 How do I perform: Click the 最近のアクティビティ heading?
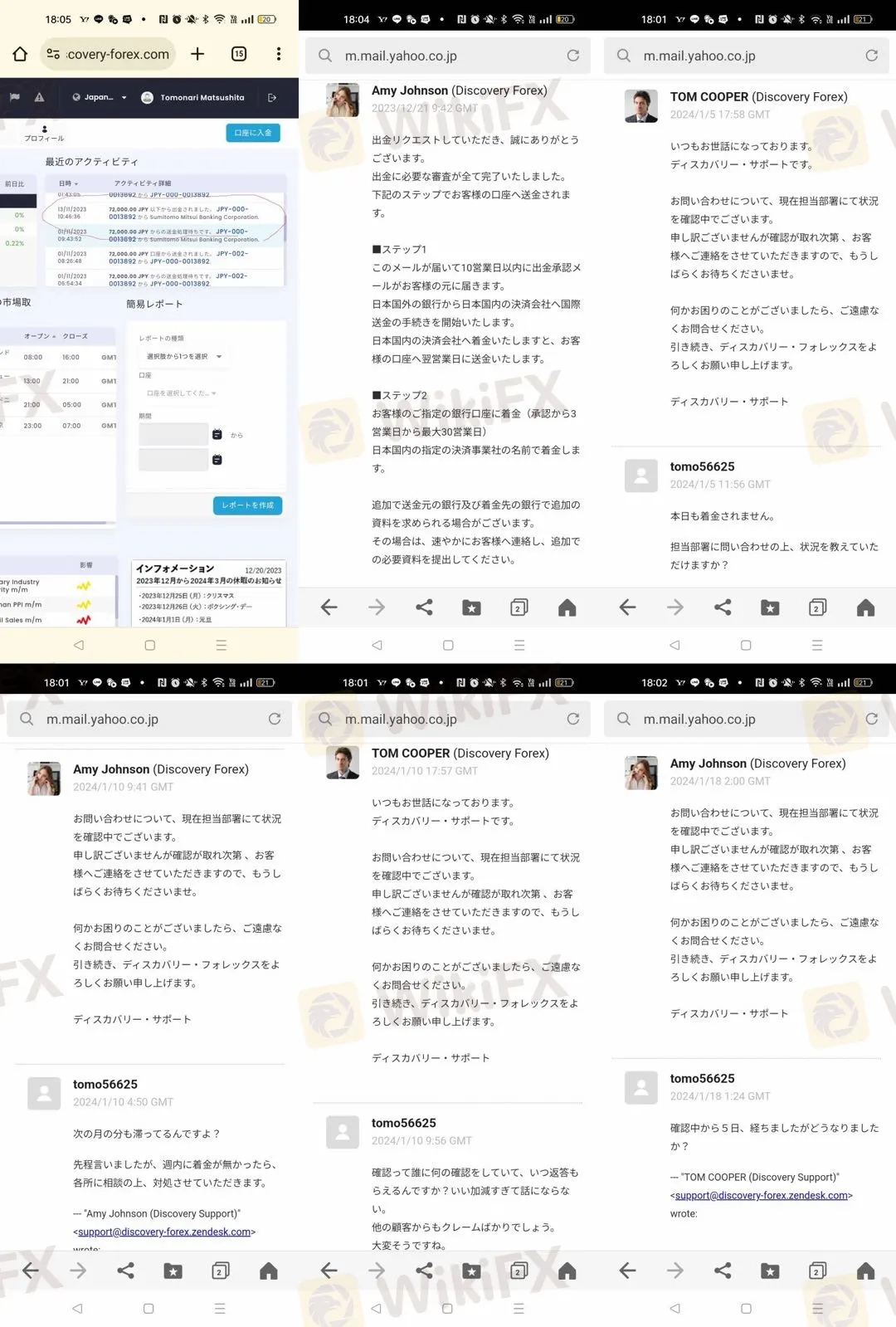[91, 162]
